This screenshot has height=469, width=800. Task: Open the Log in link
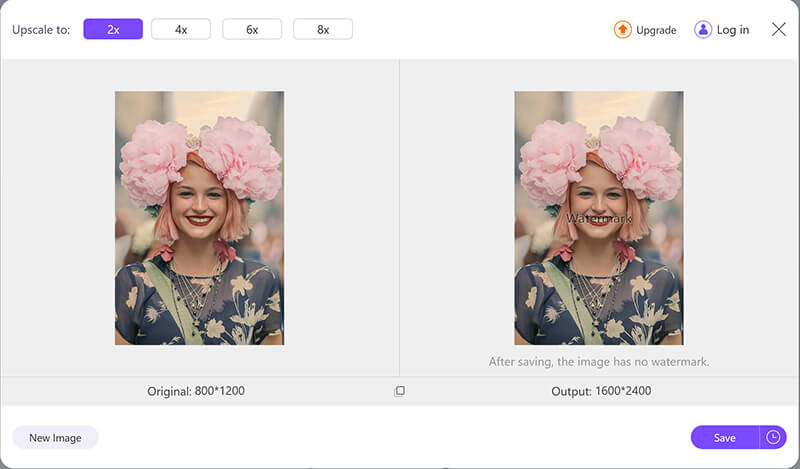tap(733, 30)
